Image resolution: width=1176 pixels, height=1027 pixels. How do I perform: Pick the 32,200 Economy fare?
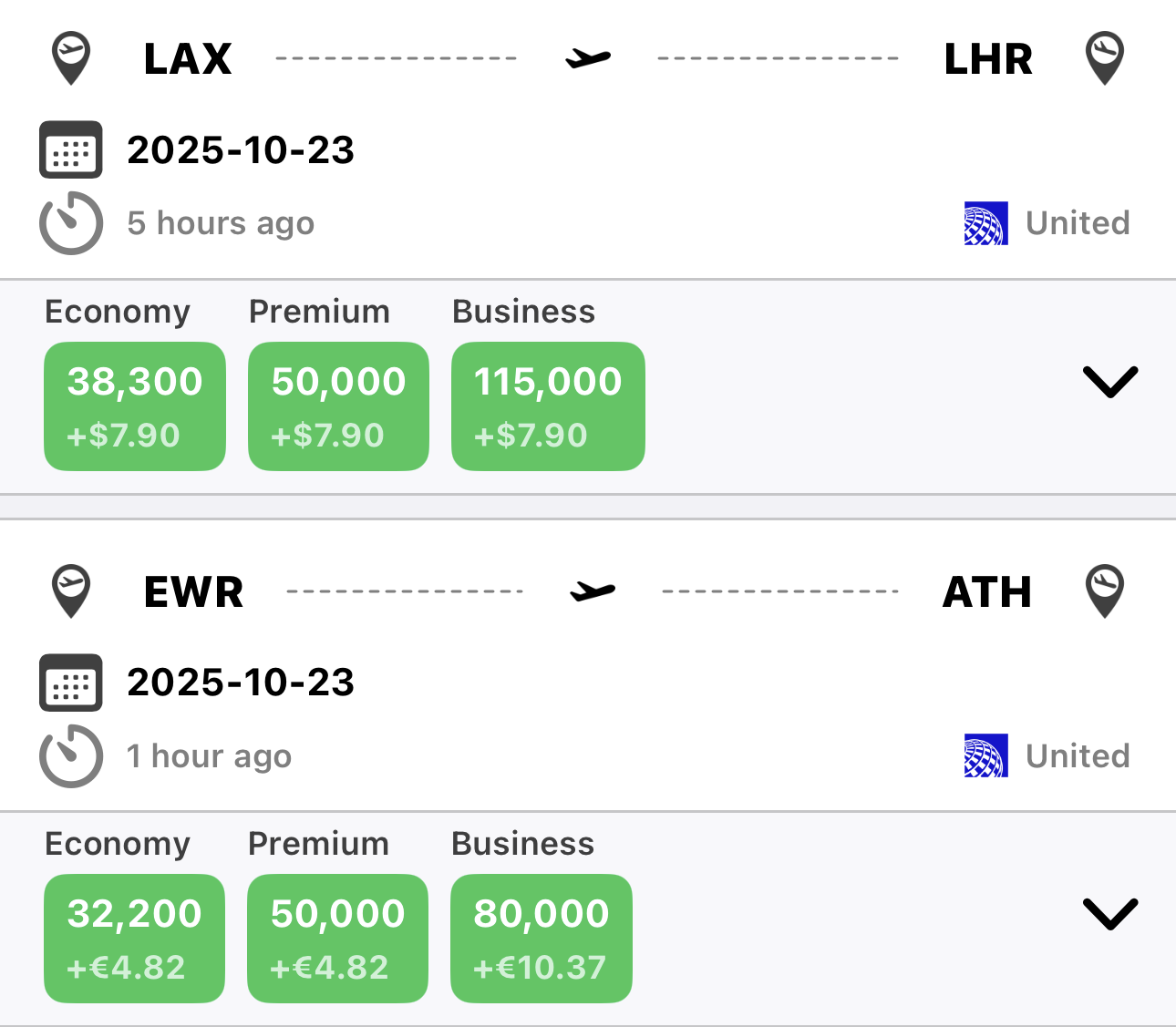135,939
